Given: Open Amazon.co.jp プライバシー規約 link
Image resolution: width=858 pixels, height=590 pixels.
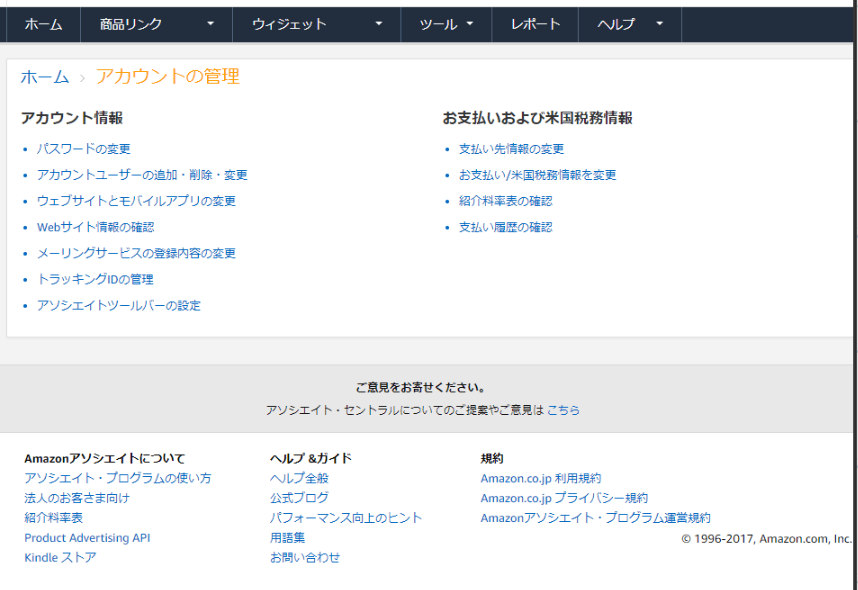Looking at the screenshot, I should pyautogui.click(x=564, y=498).
